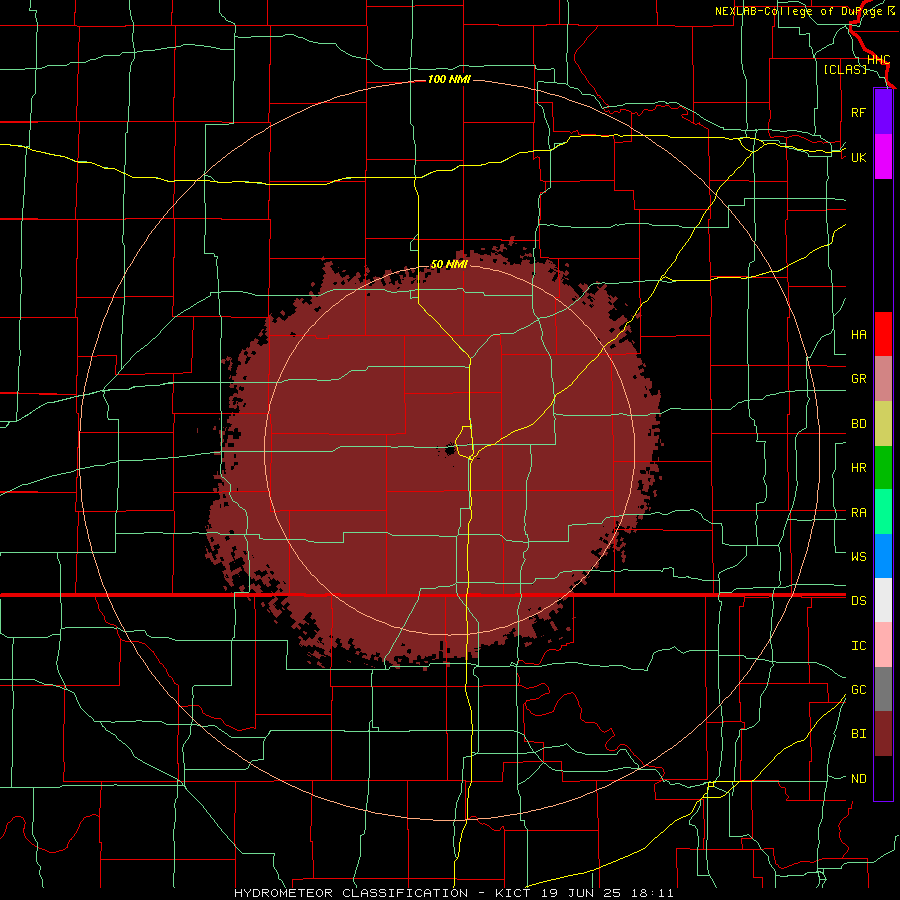
Task: Click the ND legend label
Action: [858, 779]
